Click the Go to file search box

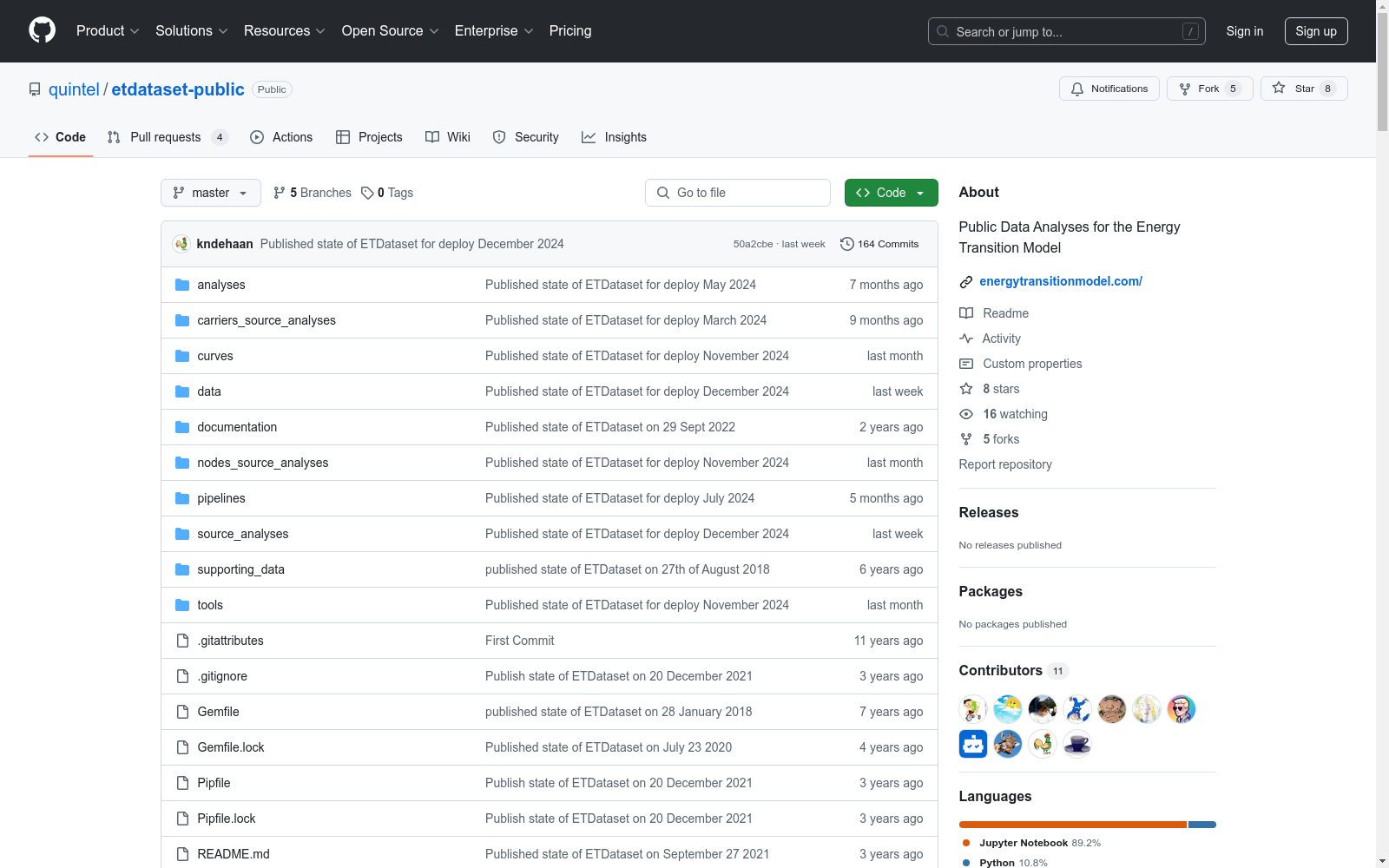738,193
